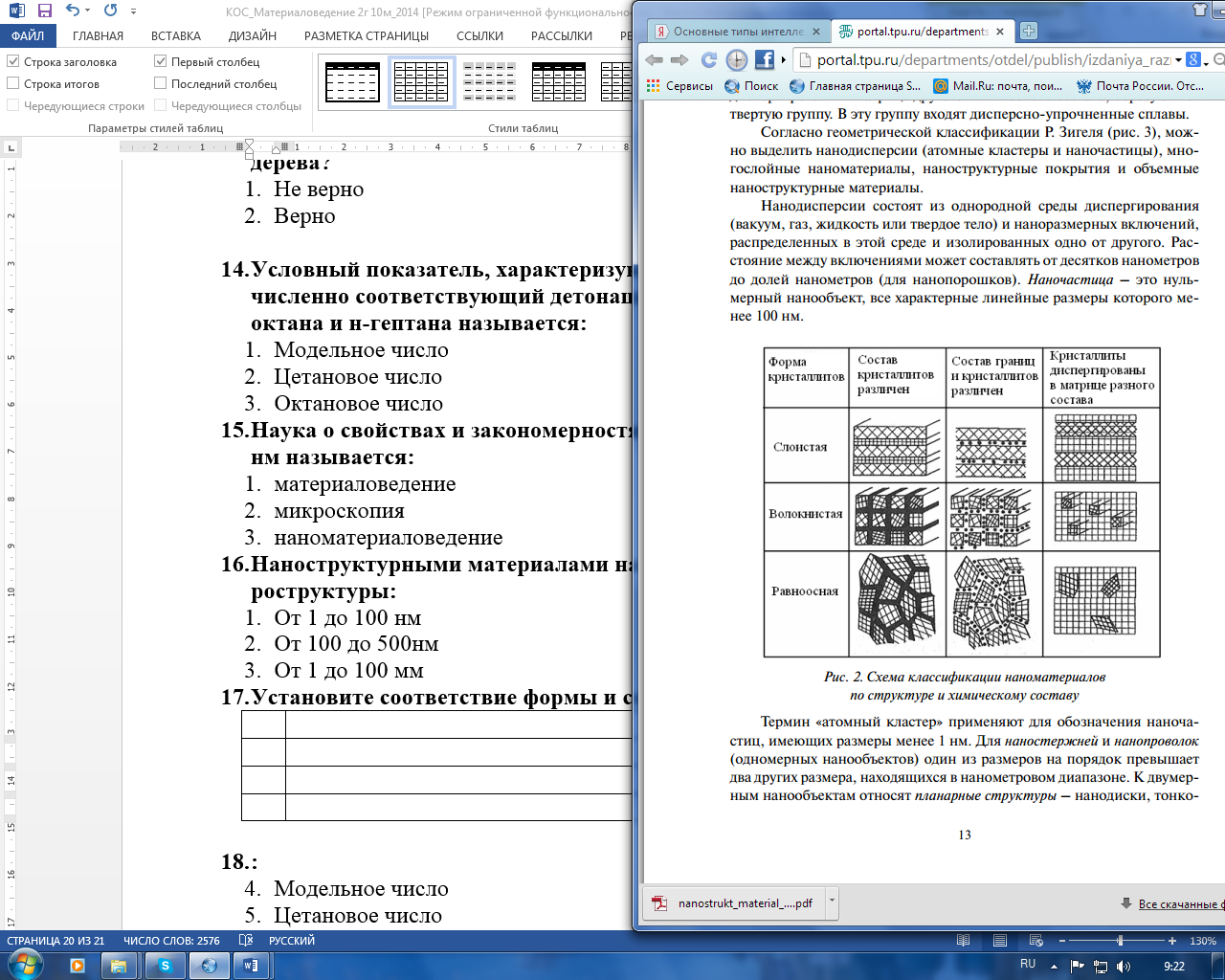The width and height of the screenshot is (1225, 980).
Task: Open the РАССЫЛКИ ribbon tab
Action: (562, 35)
